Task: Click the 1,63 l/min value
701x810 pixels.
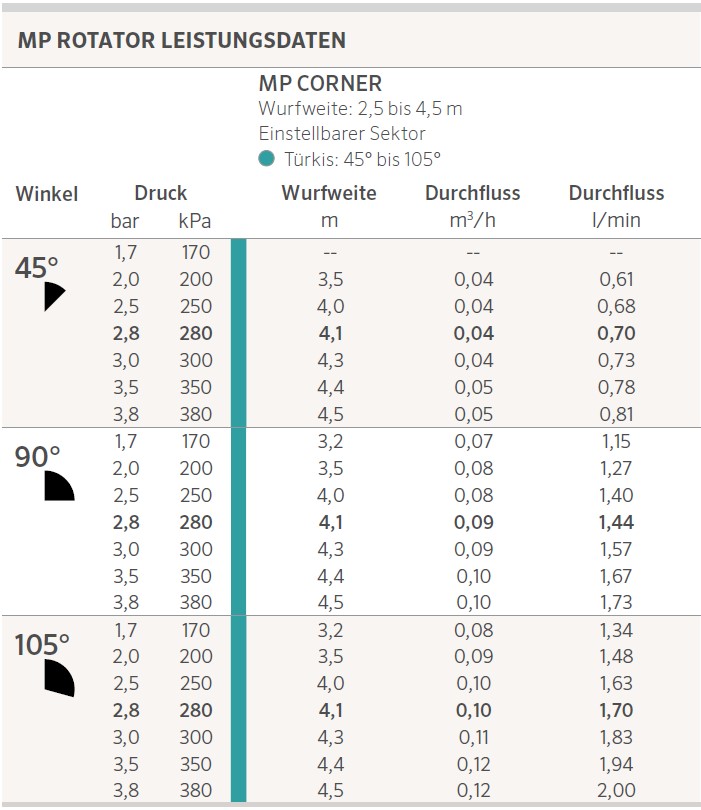Action: click(x=616, y=683)
